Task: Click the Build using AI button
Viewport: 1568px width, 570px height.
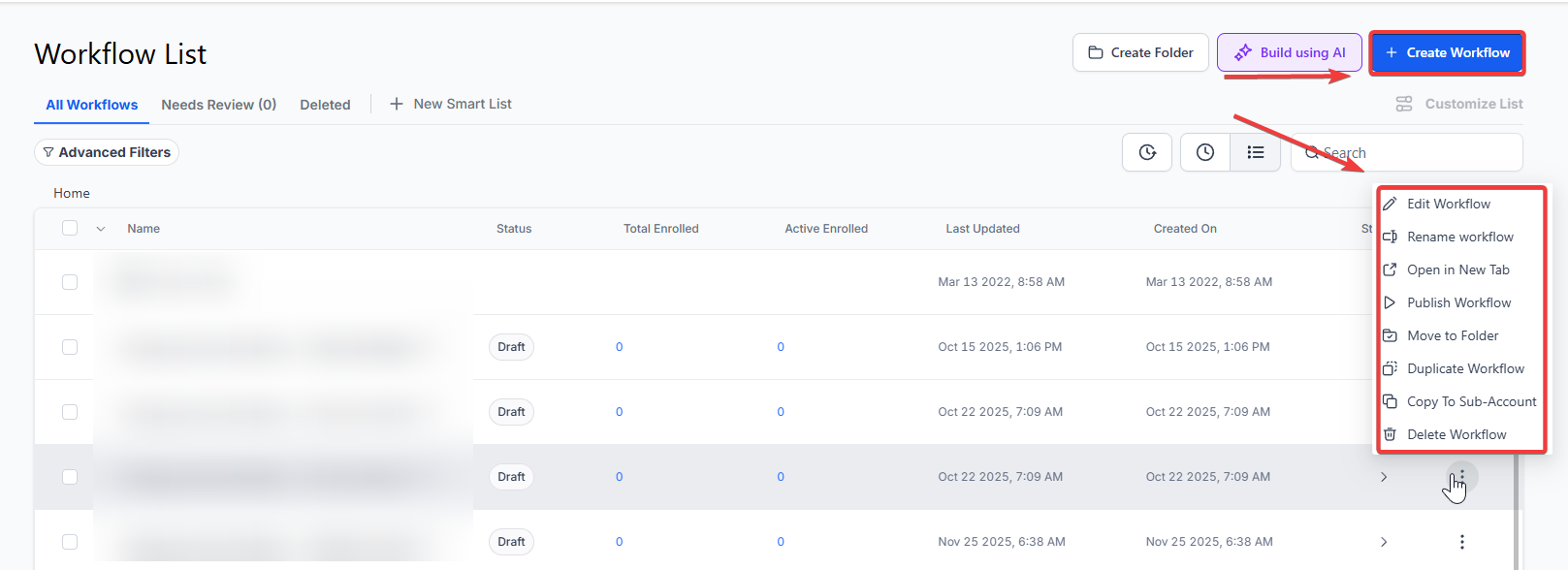Action: tap(1289, 52)
